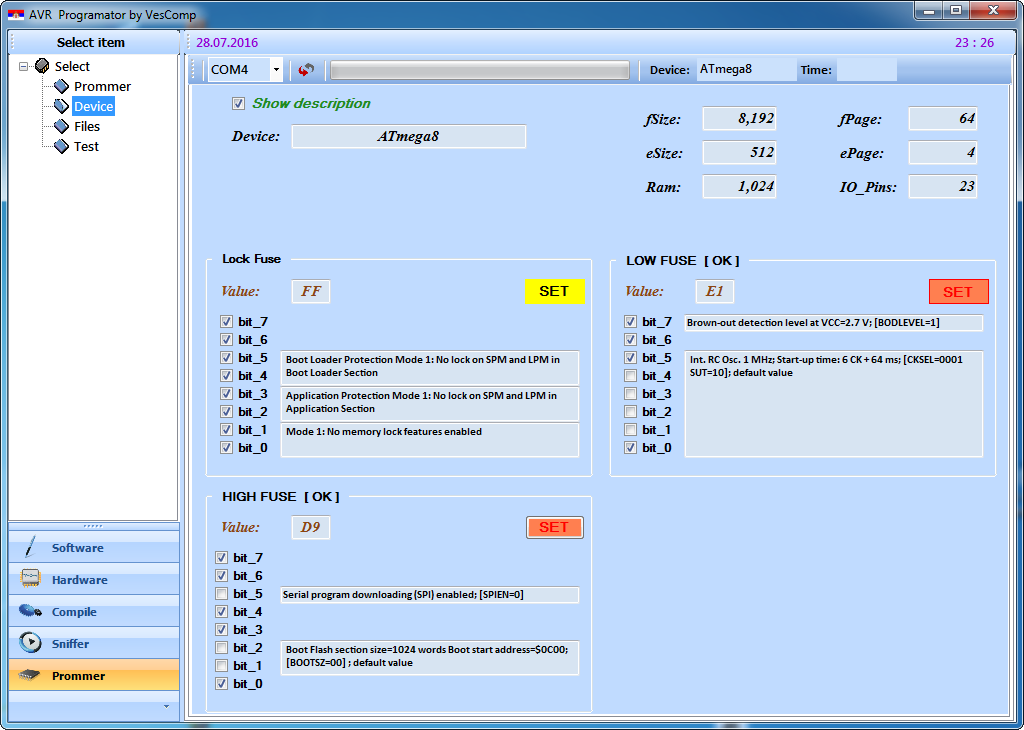Screen dimensions: 1024x730
Task: Open the Sniffer navigation section
Action: (94, 643)
